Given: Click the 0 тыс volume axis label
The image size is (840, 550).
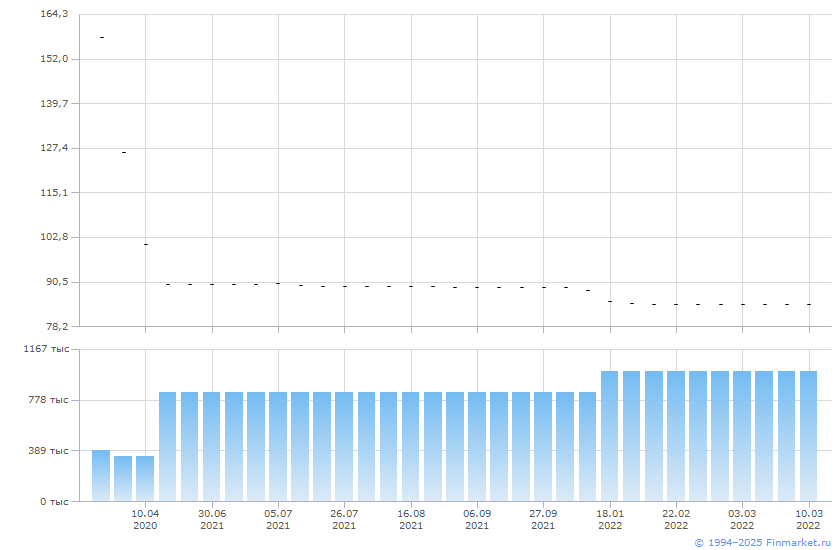Looking at the screenshot, I should 54,501.
